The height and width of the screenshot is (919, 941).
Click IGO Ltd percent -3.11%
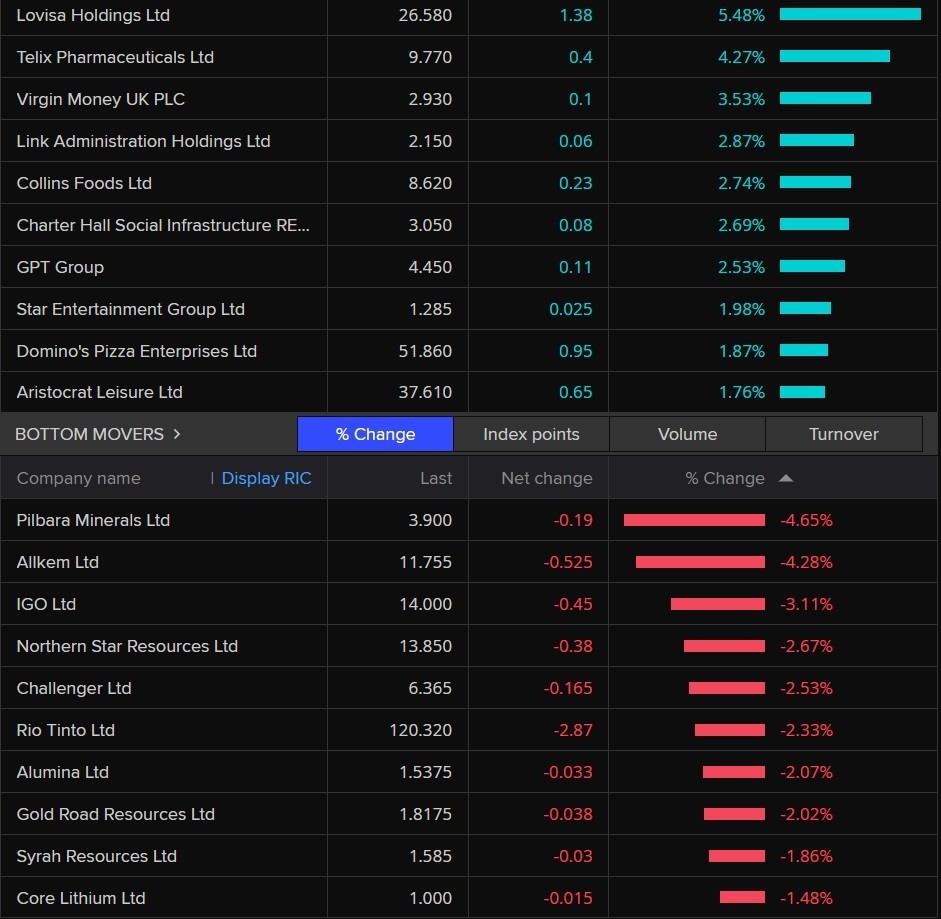pos(806,604)
